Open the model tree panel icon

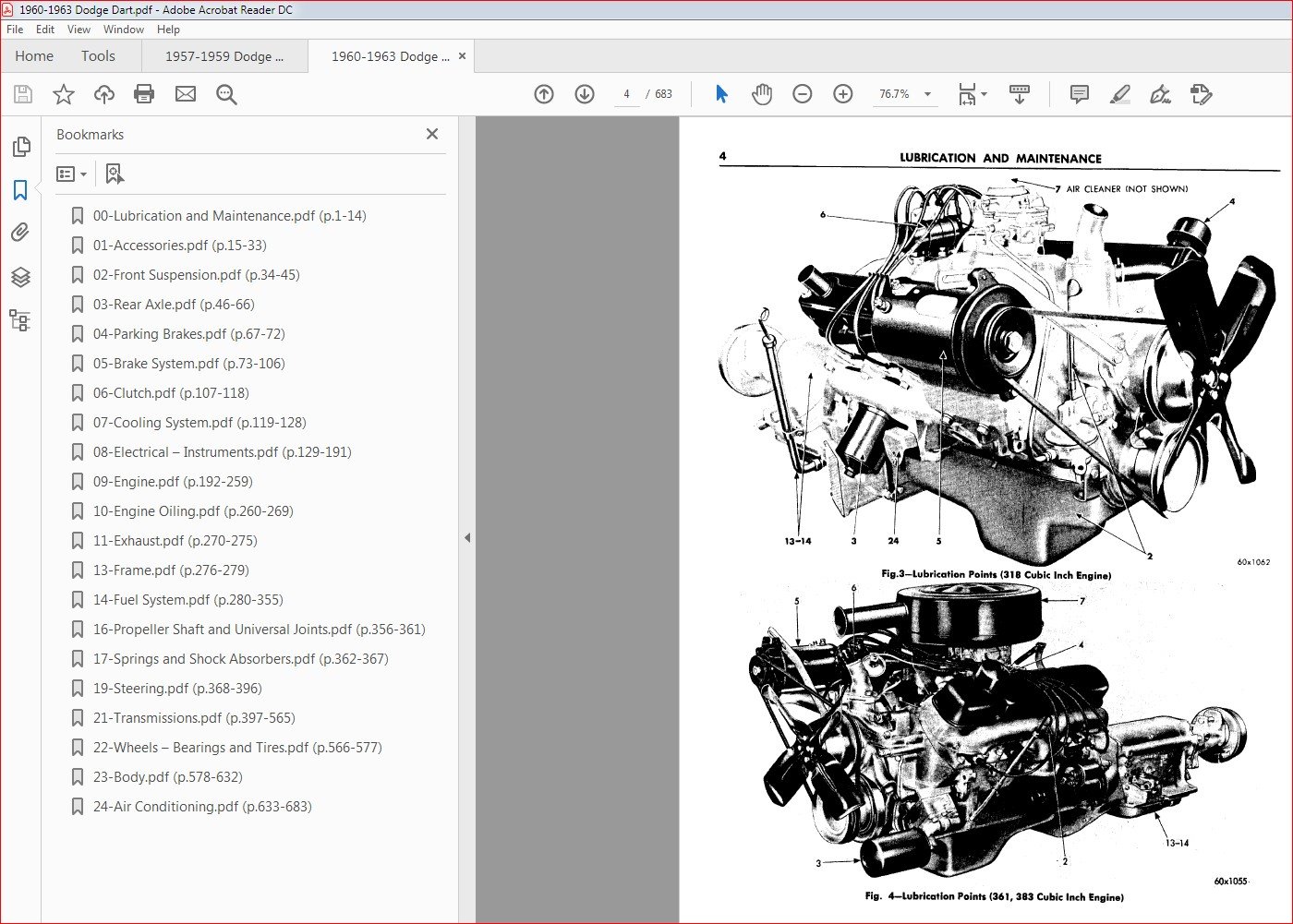coord(20,320)
